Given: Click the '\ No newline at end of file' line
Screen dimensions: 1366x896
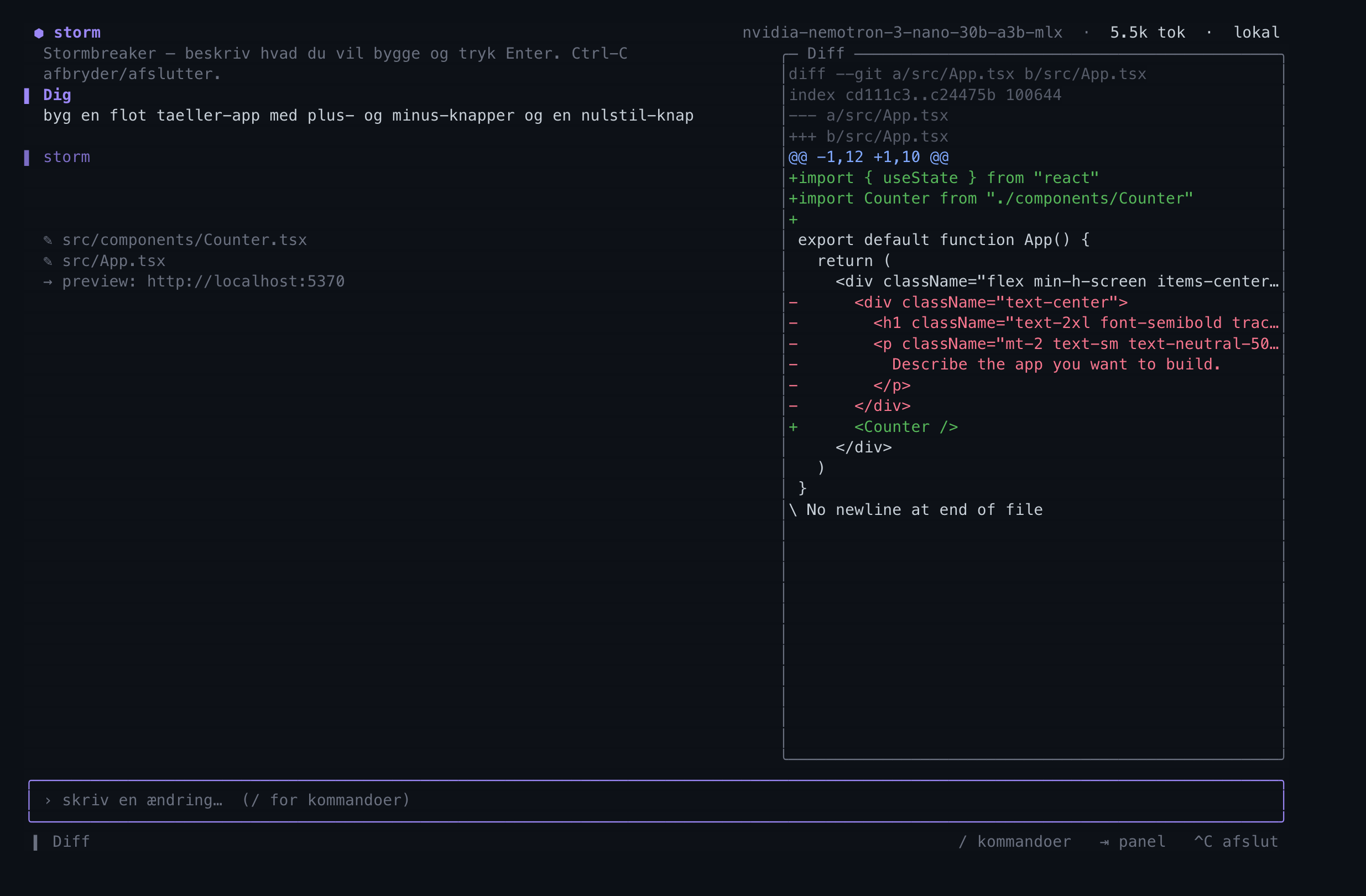Looking at the screenshot, I should tap(915, 510).
